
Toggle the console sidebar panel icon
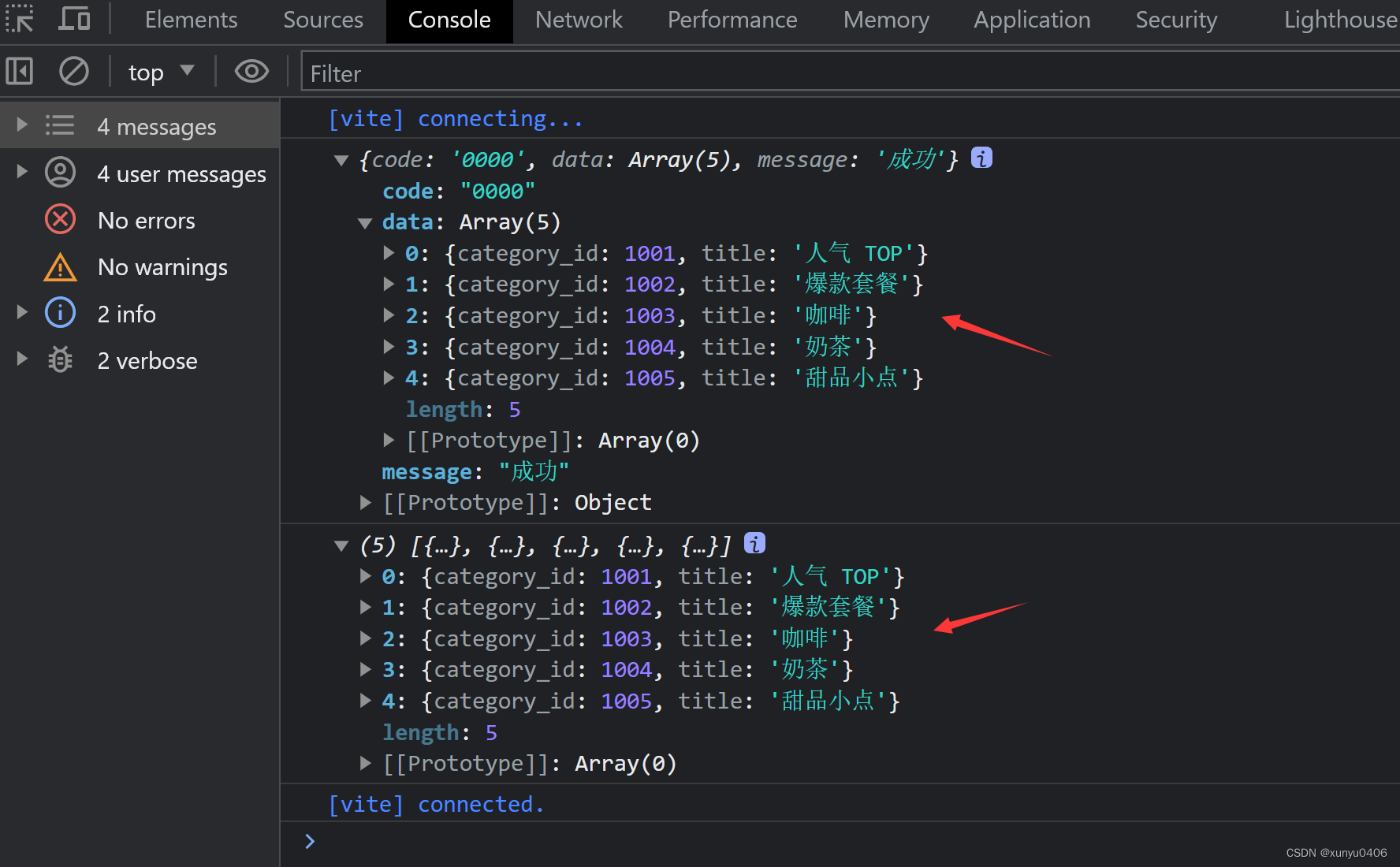coord(20,72)
